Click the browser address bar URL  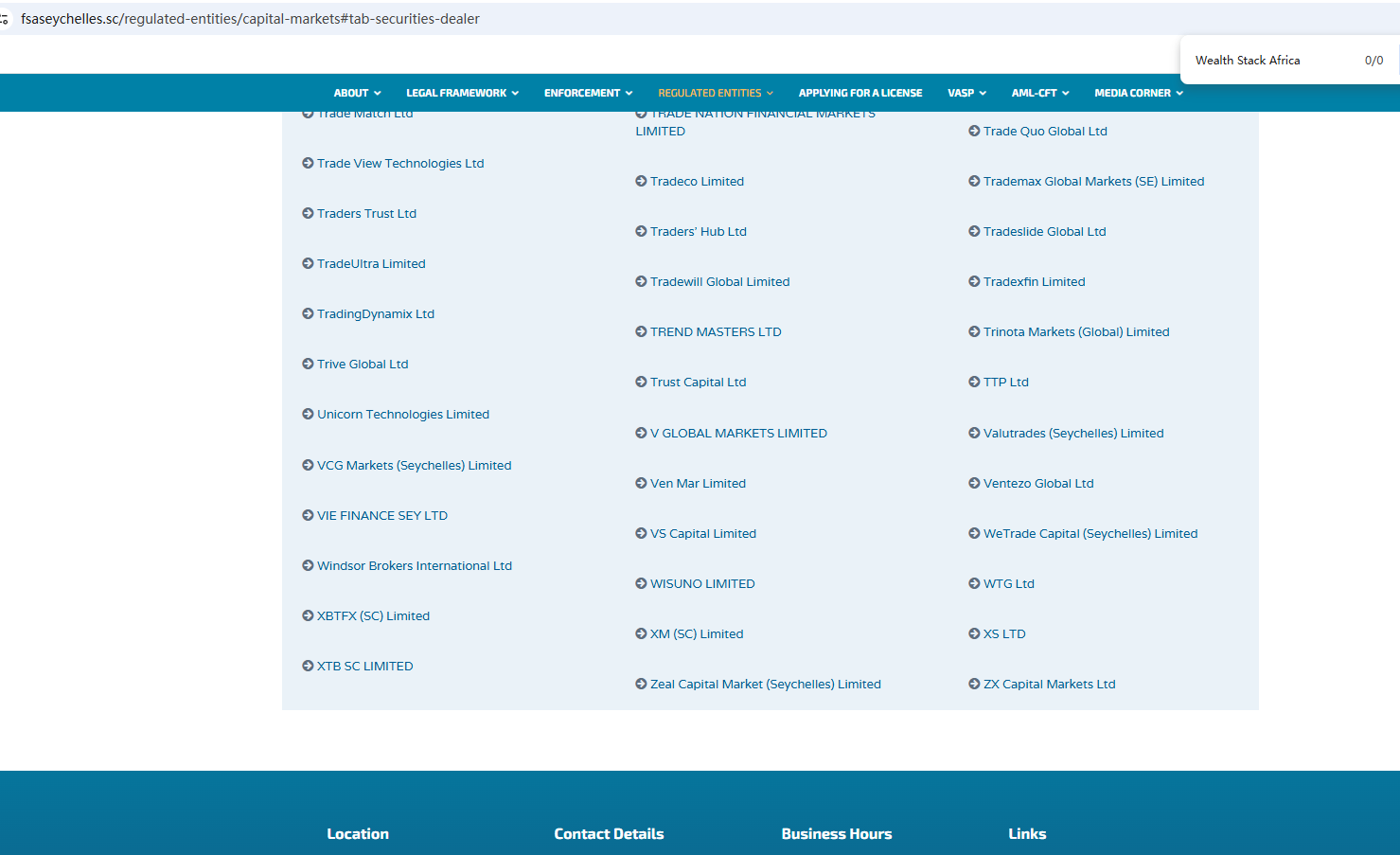tap(250, 19)
